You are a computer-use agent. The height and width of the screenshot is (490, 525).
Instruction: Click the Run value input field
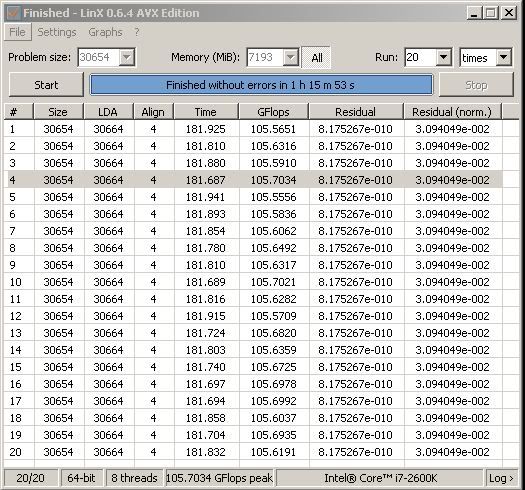click(x=421, y=57)
